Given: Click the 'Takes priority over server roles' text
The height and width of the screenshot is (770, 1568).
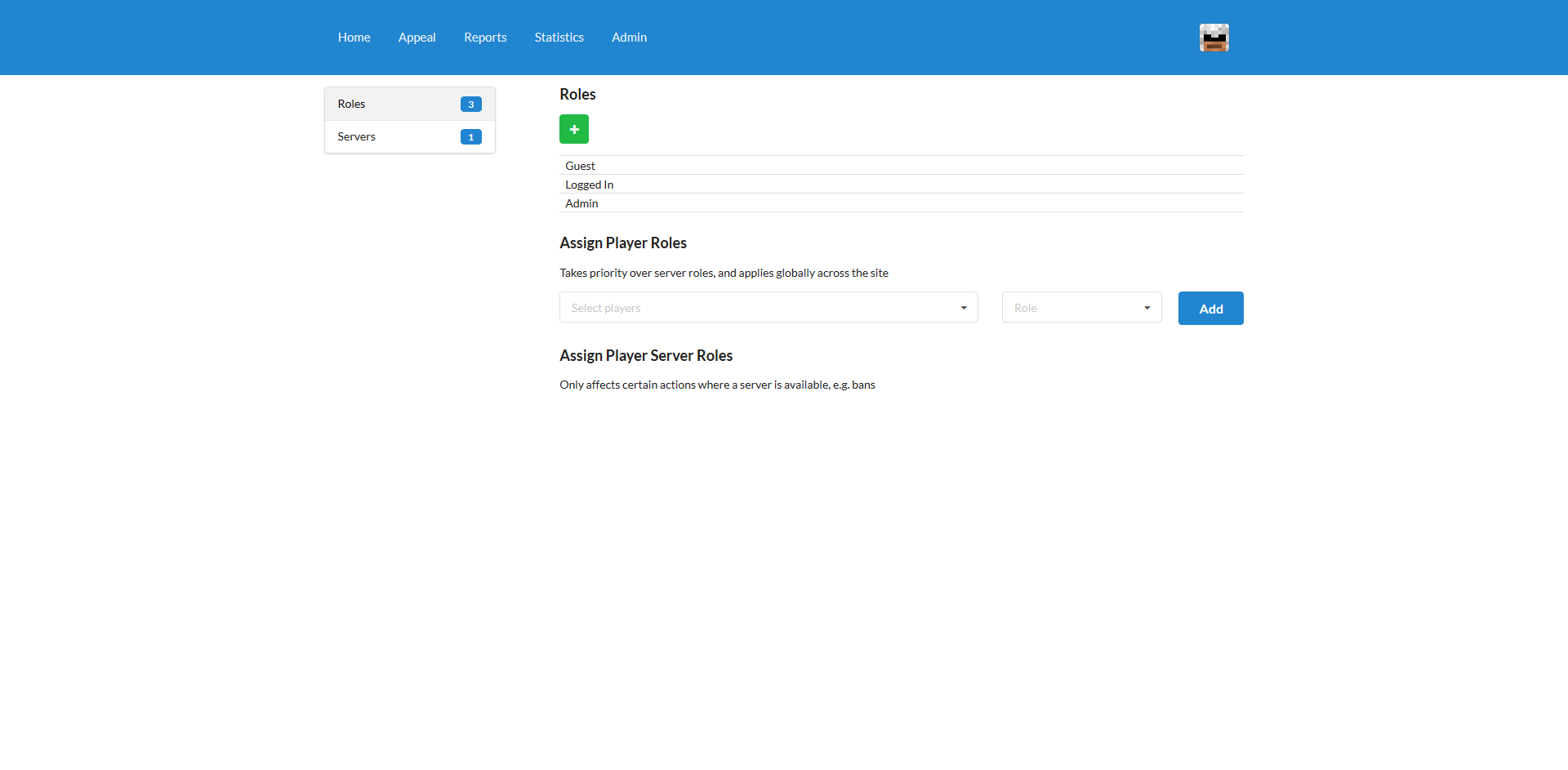Looking at the screenshot, I should click(724, 274).
